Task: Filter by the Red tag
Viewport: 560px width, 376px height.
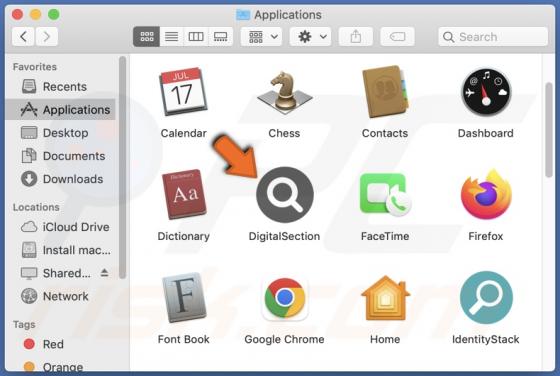Action: (60, 344)
